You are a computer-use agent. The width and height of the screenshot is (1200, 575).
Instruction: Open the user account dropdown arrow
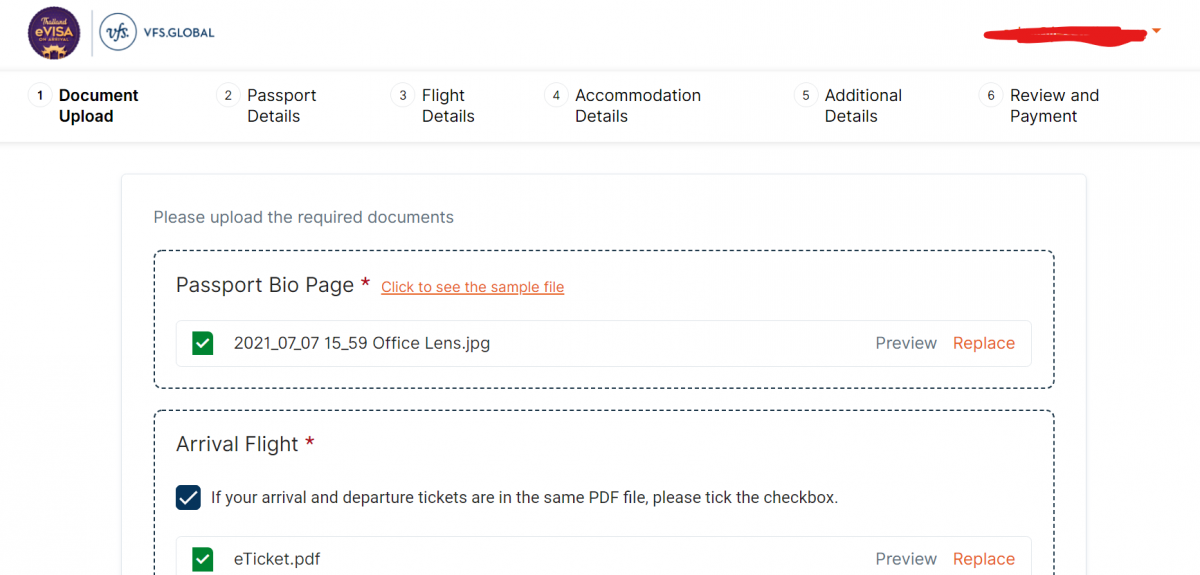pos(1156,31)
